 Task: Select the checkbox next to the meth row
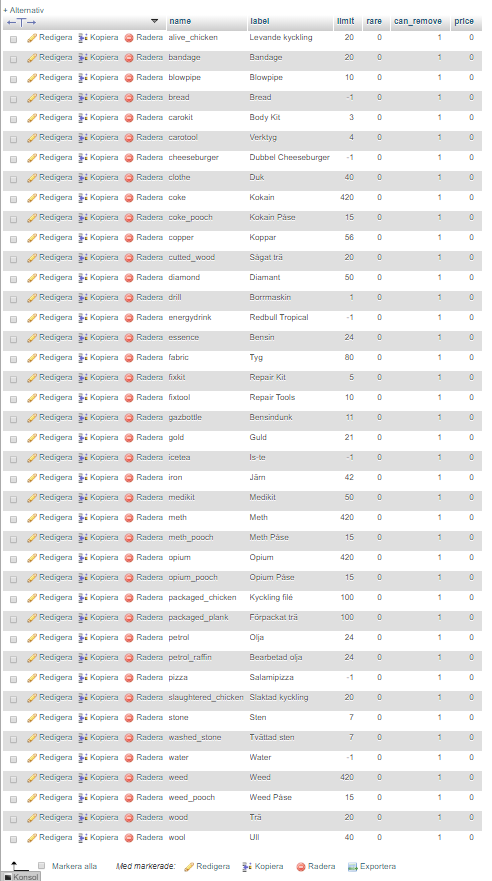click(x=13, y=519)
